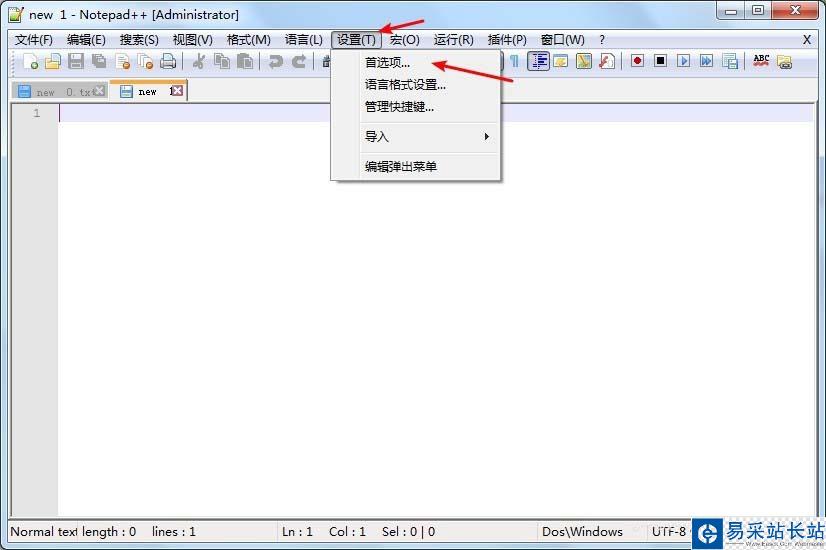Viewport: 826px width, 550px height.
Task: Save current recorded macro icon
Action: pyautogui.click(x=730, y=62)
